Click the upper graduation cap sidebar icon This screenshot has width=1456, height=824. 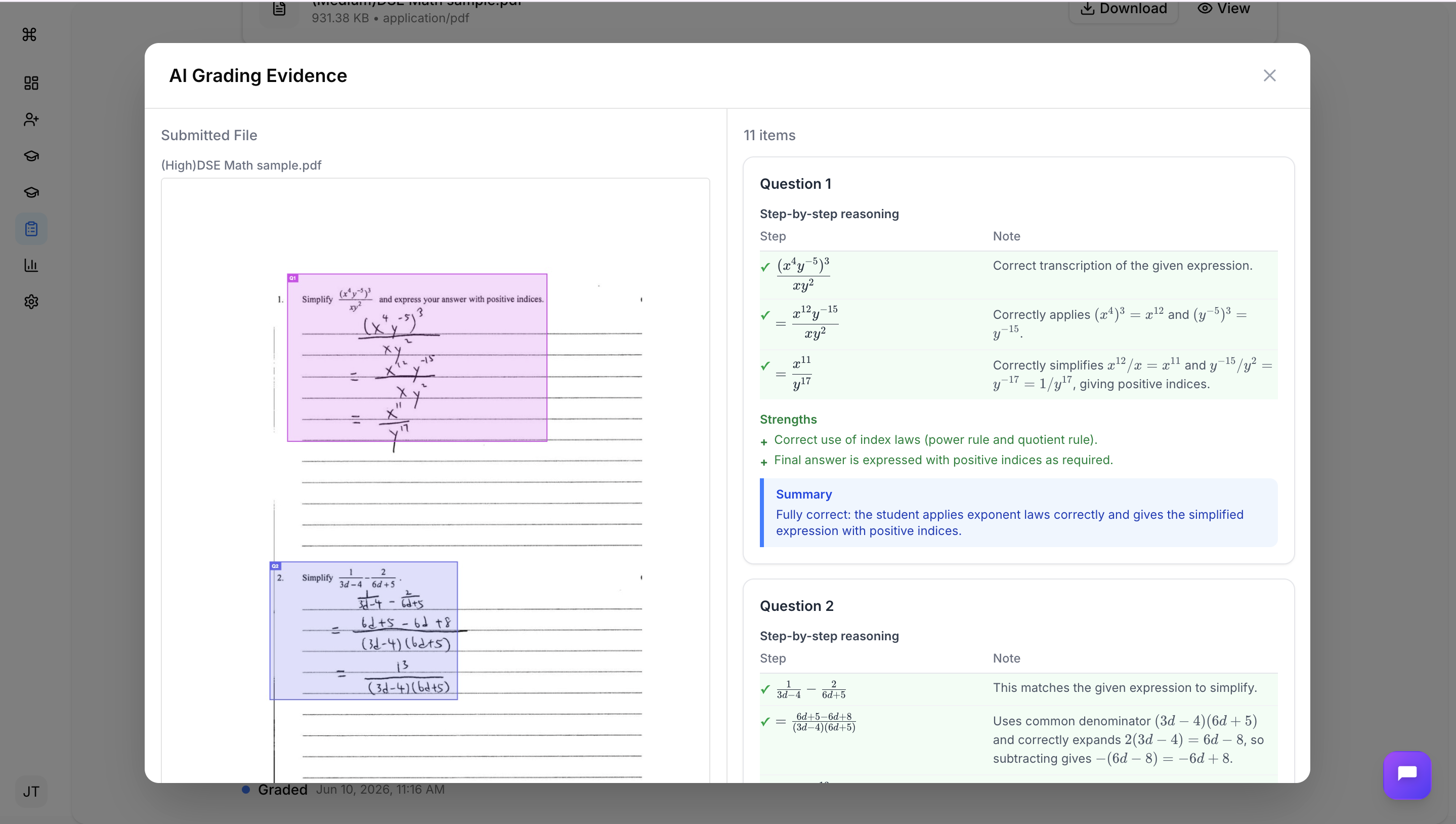click(31, 155)
